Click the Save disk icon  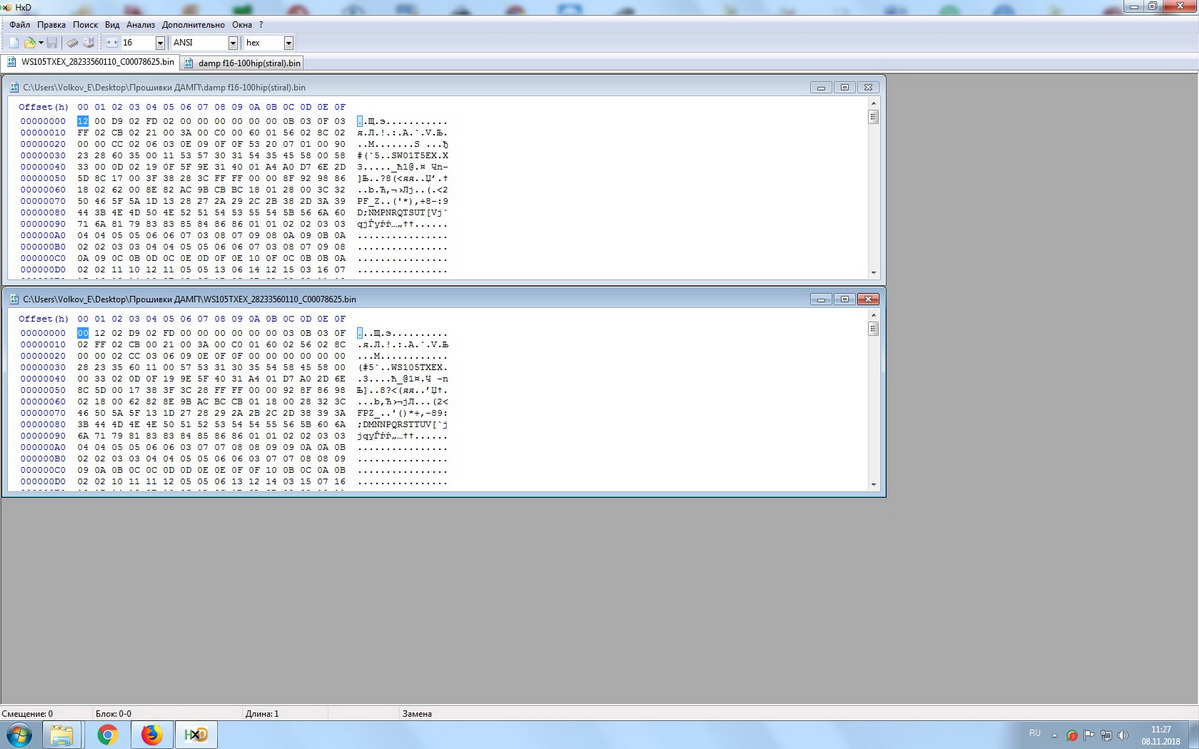pos(52,43)
